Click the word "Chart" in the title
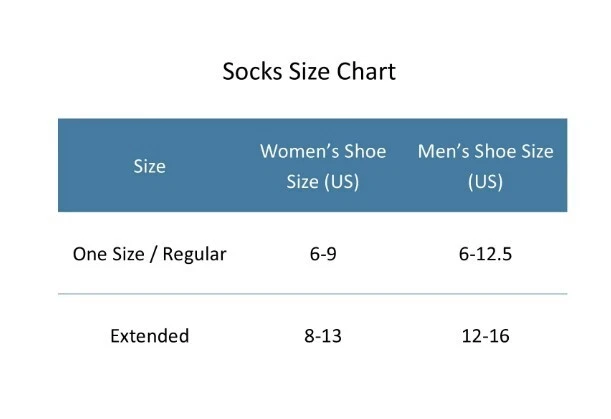The height and width of the screenshot is (419, 611). 367,72
